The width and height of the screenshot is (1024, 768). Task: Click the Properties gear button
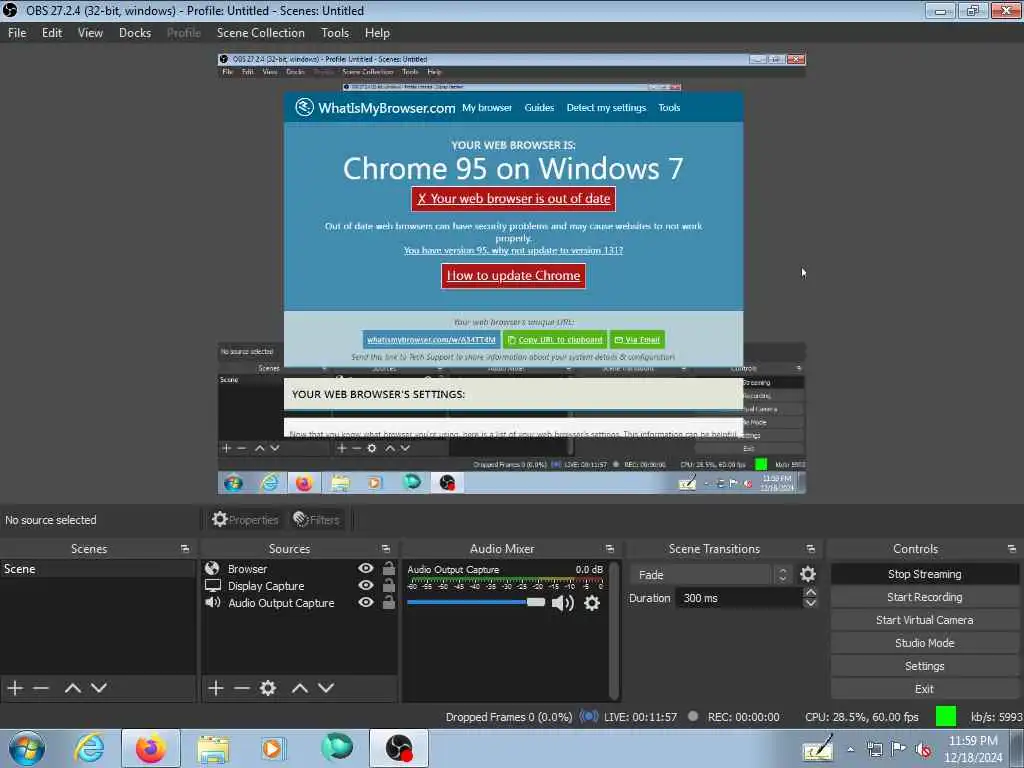pos(245,520)
